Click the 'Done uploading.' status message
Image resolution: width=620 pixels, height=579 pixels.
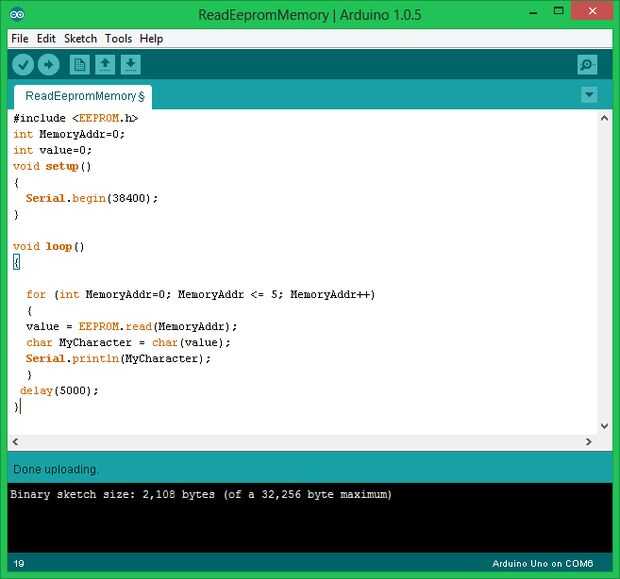point(56,469)
